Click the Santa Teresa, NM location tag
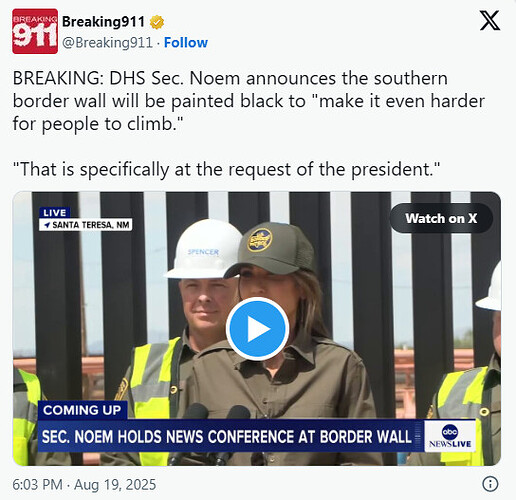This screenshot has height=500, width=516. (86, 225)
